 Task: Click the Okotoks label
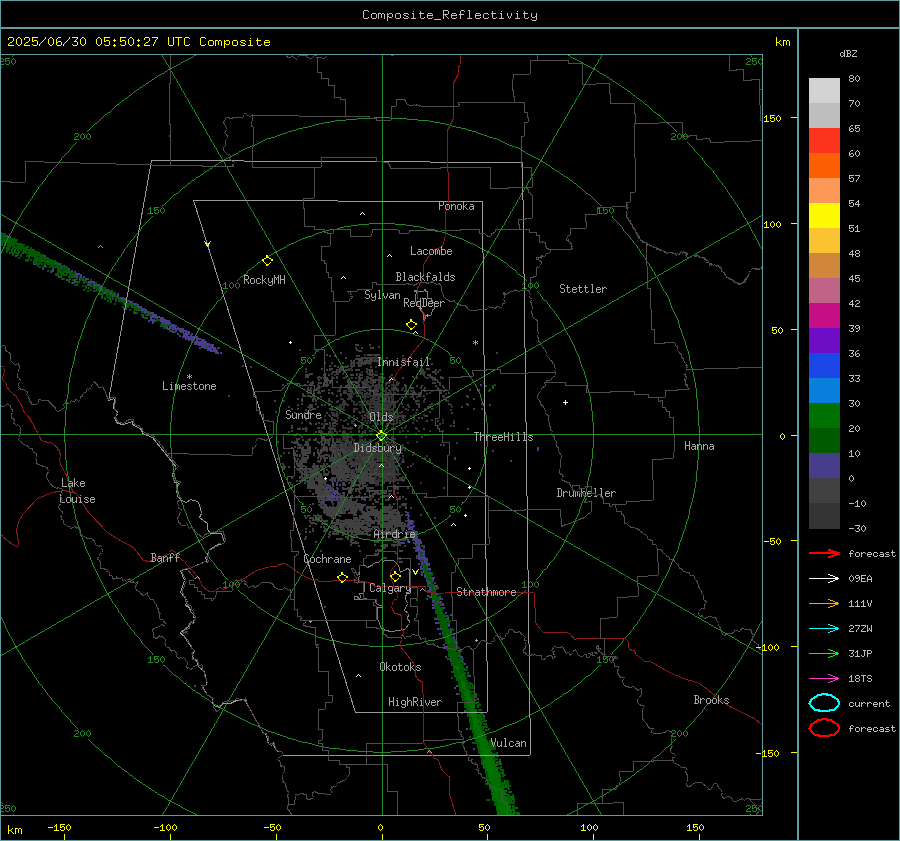pos(400,667)
